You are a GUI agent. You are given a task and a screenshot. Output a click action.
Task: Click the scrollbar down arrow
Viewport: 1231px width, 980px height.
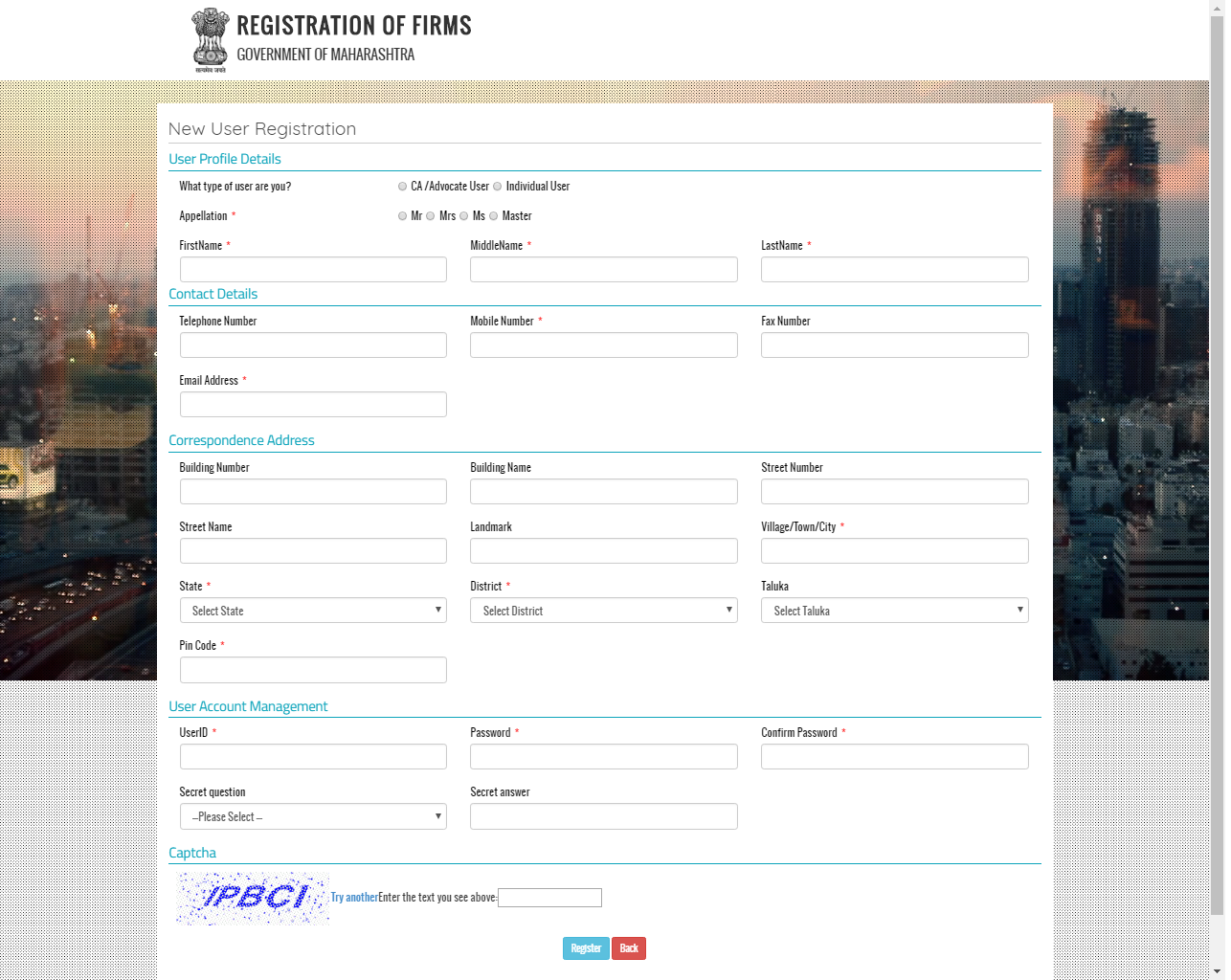pos(1217,971)
